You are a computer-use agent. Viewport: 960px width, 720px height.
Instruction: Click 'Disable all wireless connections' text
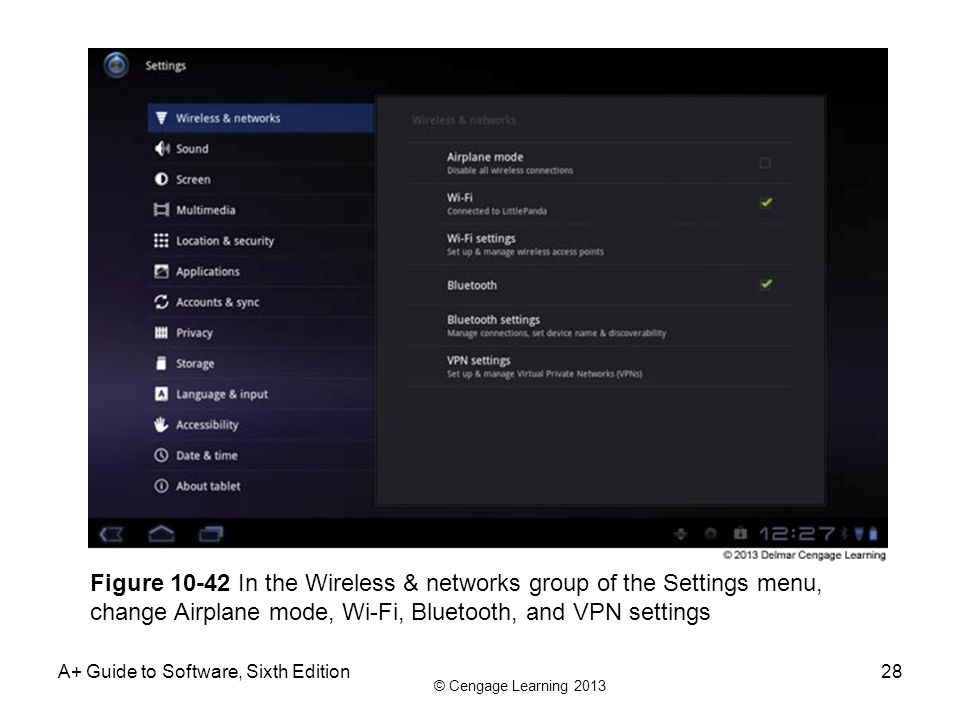(x=510, y=170)
